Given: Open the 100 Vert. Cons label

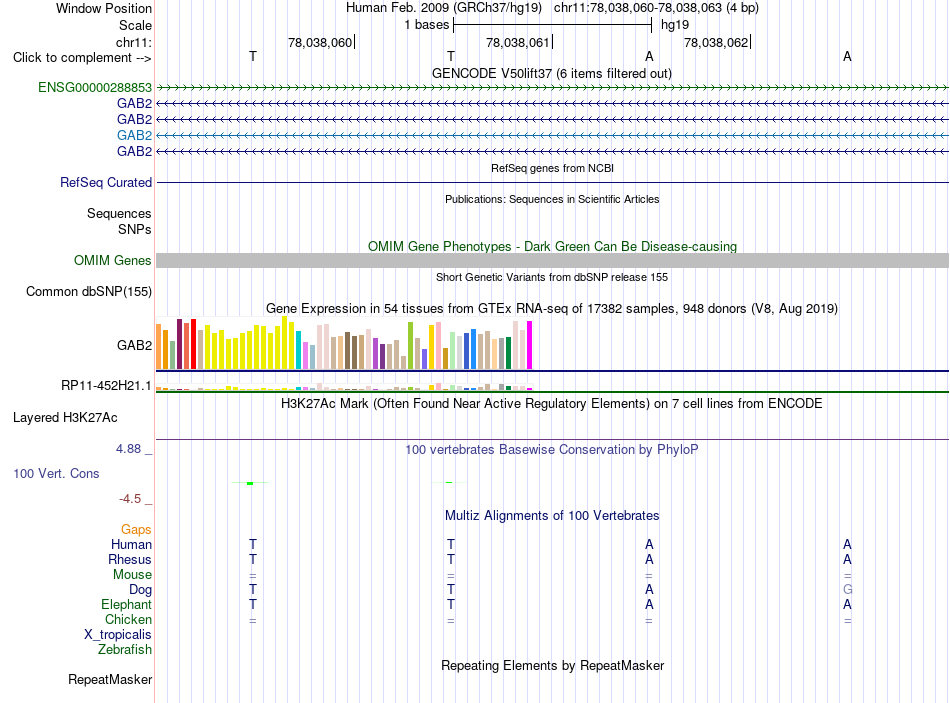Looking at the screenshot, I should [x=56, y=473].
